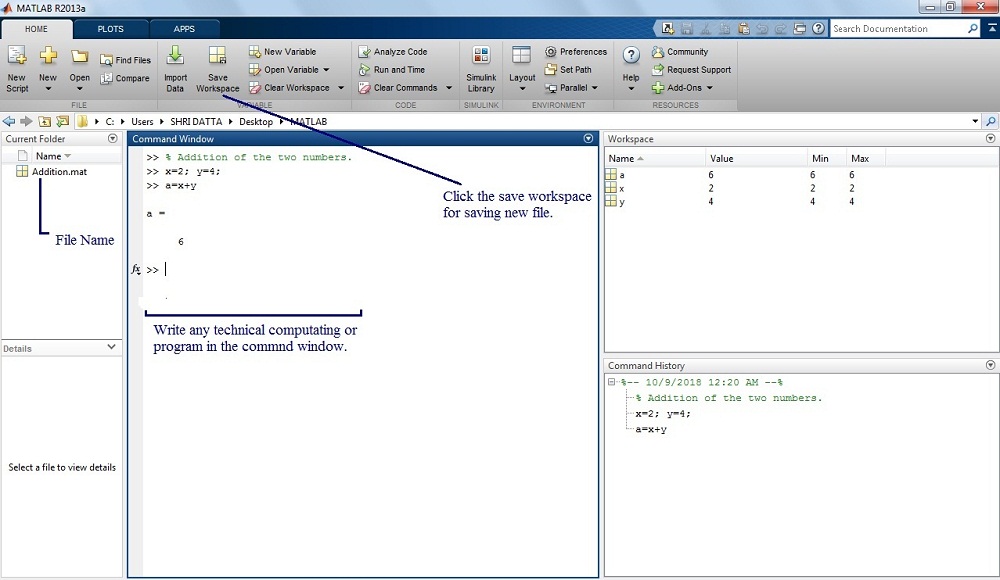The image size is (1000, 580).
Task: Click the Import Data icon
Action: (x=175, y=57)
